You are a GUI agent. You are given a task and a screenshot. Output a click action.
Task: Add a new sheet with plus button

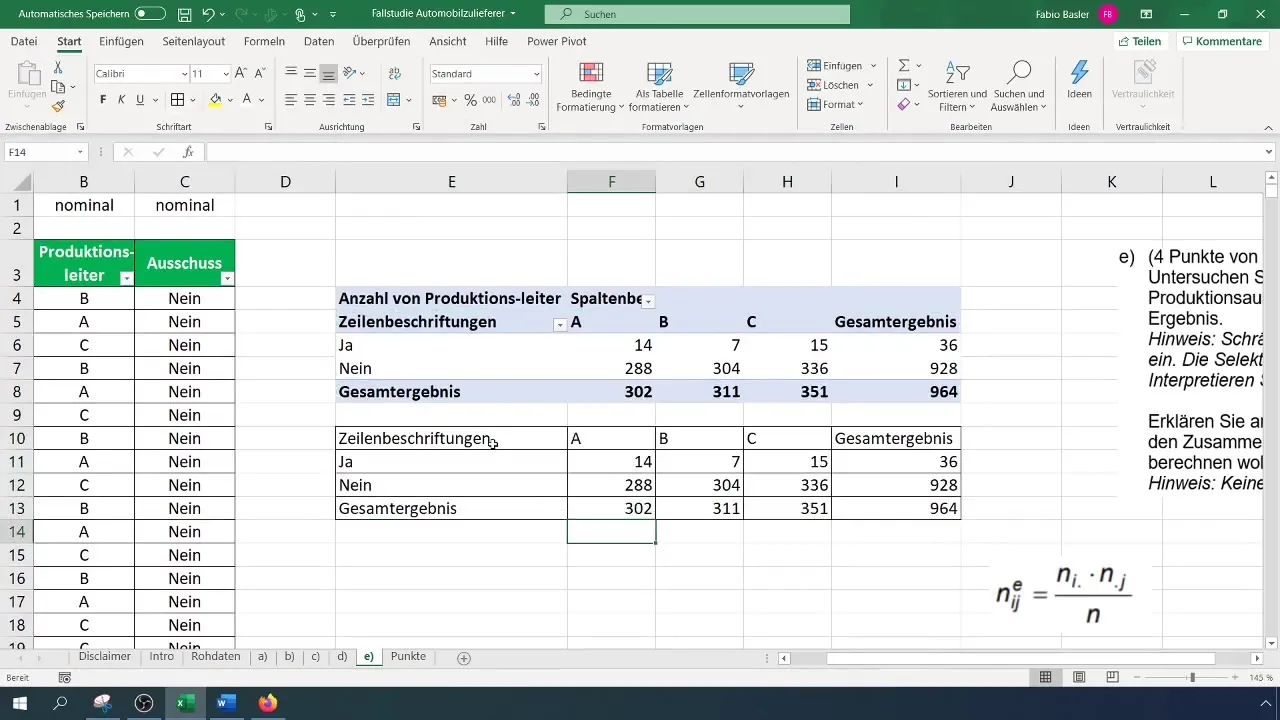464,657
